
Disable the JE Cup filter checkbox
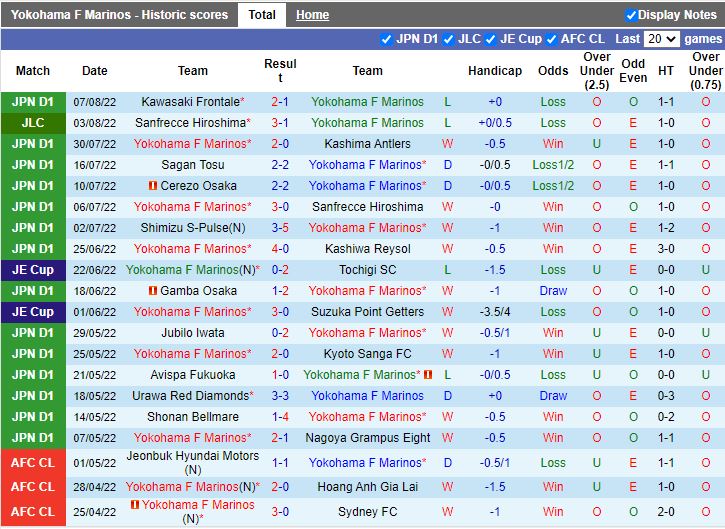490,39
